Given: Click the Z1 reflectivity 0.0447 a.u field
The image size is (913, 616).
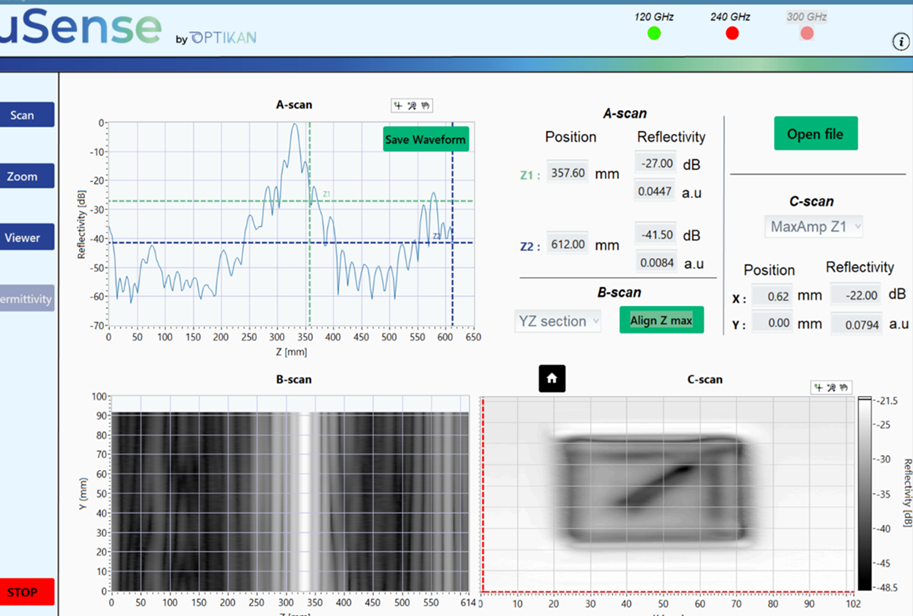Looking at the screenshot, I should point(654,191).
